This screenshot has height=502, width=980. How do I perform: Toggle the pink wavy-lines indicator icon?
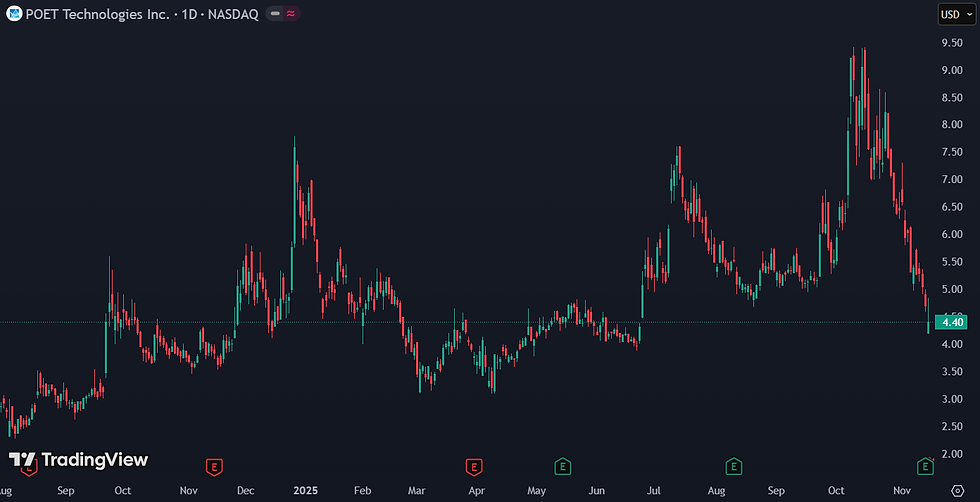(291, 14)
